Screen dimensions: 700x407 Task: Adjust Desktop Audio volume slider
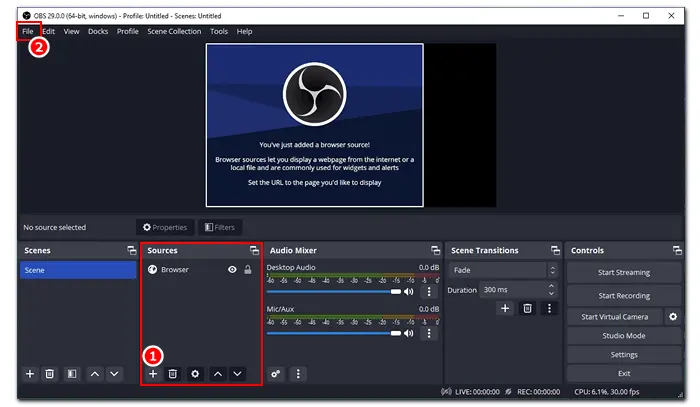[x=333, y=292]
